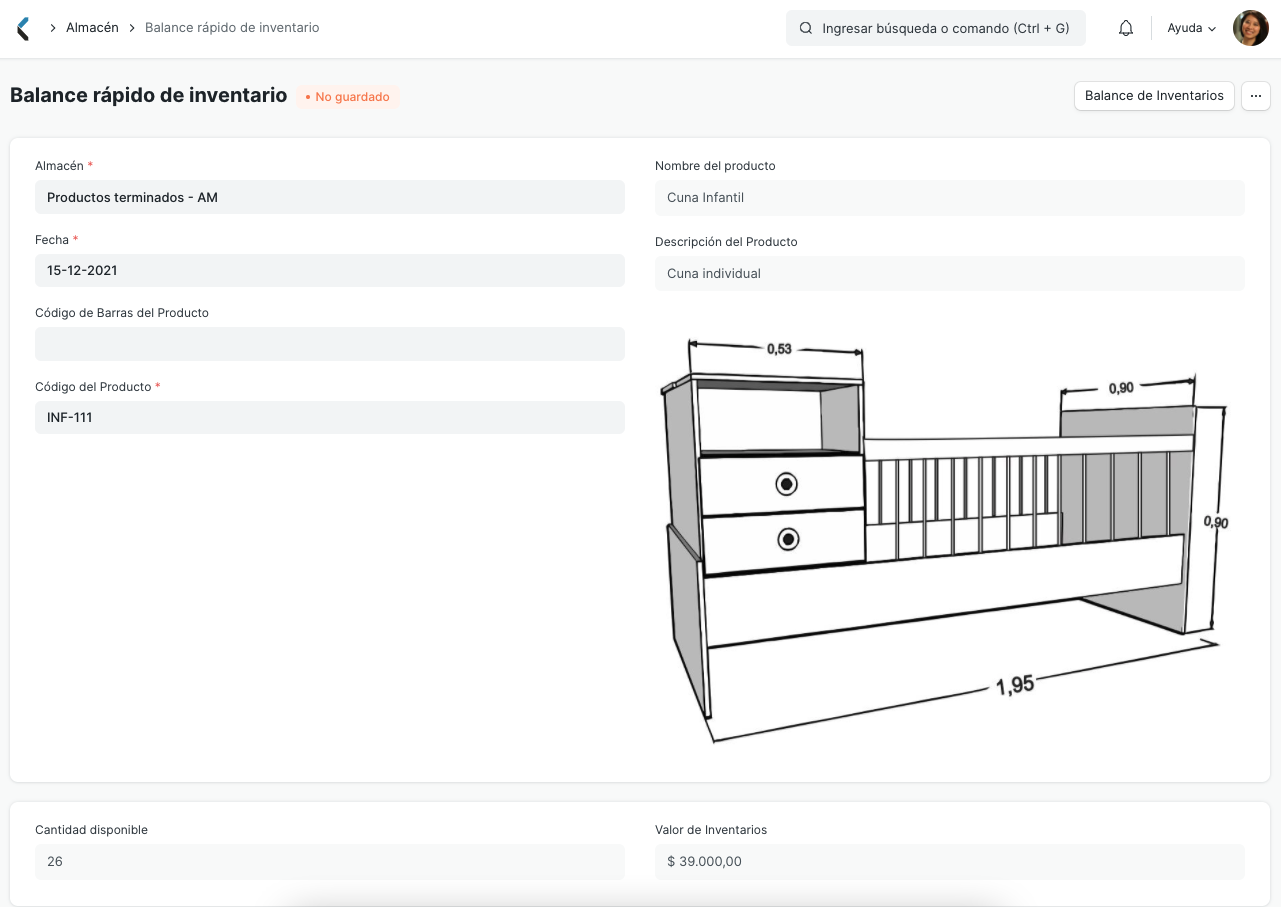Click the Código de Barras field
This screenshot has height=907, width=1281.
click(330, 344)
